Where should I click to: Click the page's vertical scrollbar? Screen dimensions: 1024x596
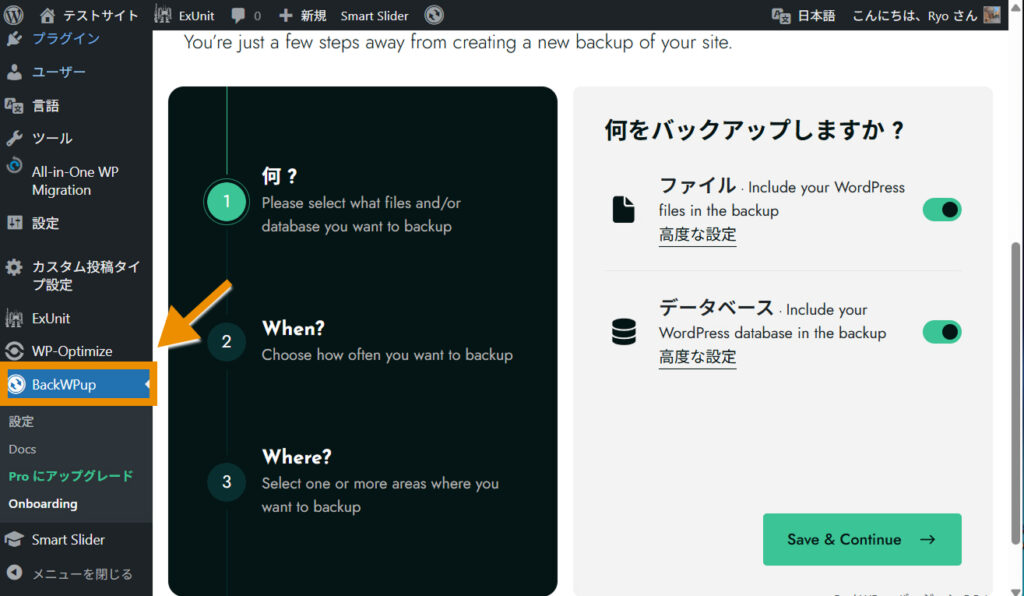pyautogui.click(x=1017, y=390)
